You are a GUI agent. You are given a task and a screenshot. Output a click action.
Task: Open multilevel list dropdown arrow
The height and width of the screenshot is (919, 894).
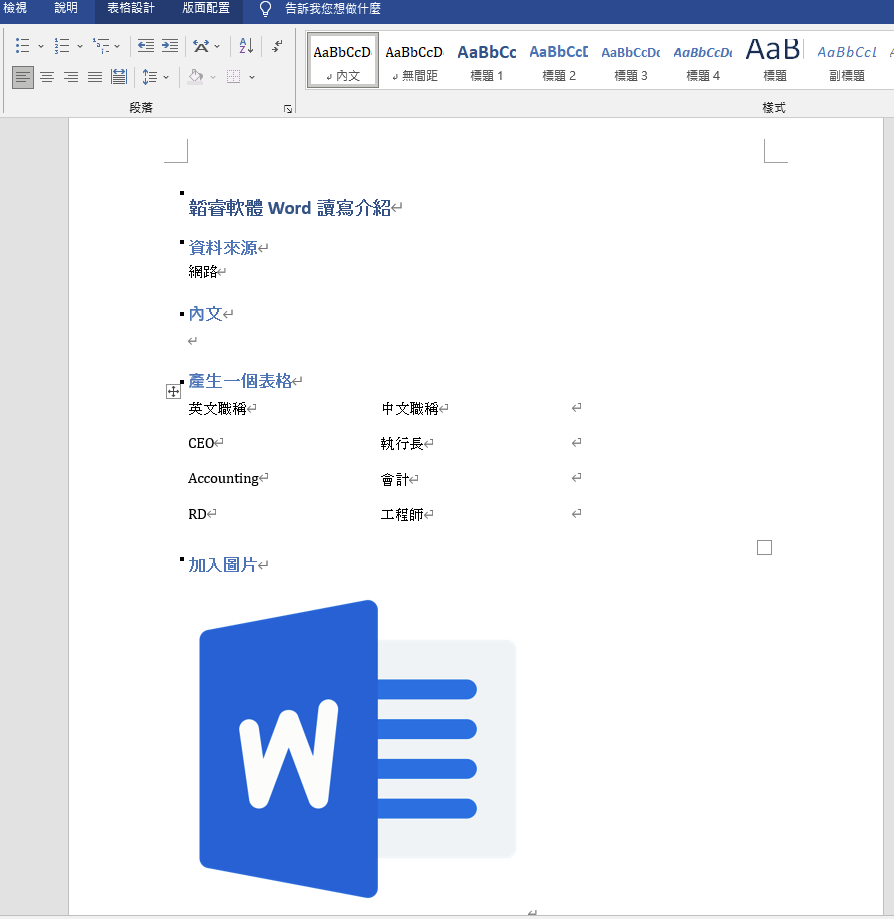117,46
